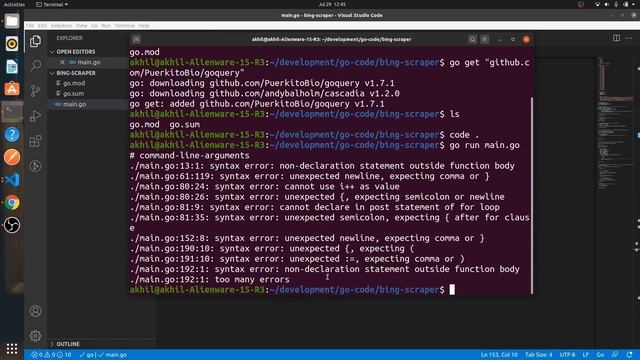This screenshot has height=360, width=640.
Task: Open the Accounts icon in activity bar
Action: 36,311
